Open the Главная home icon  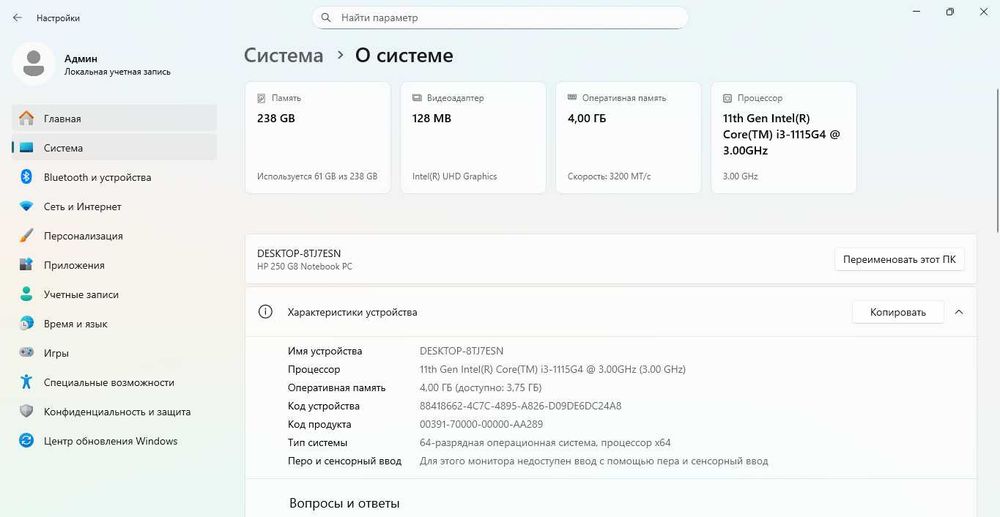27,118
